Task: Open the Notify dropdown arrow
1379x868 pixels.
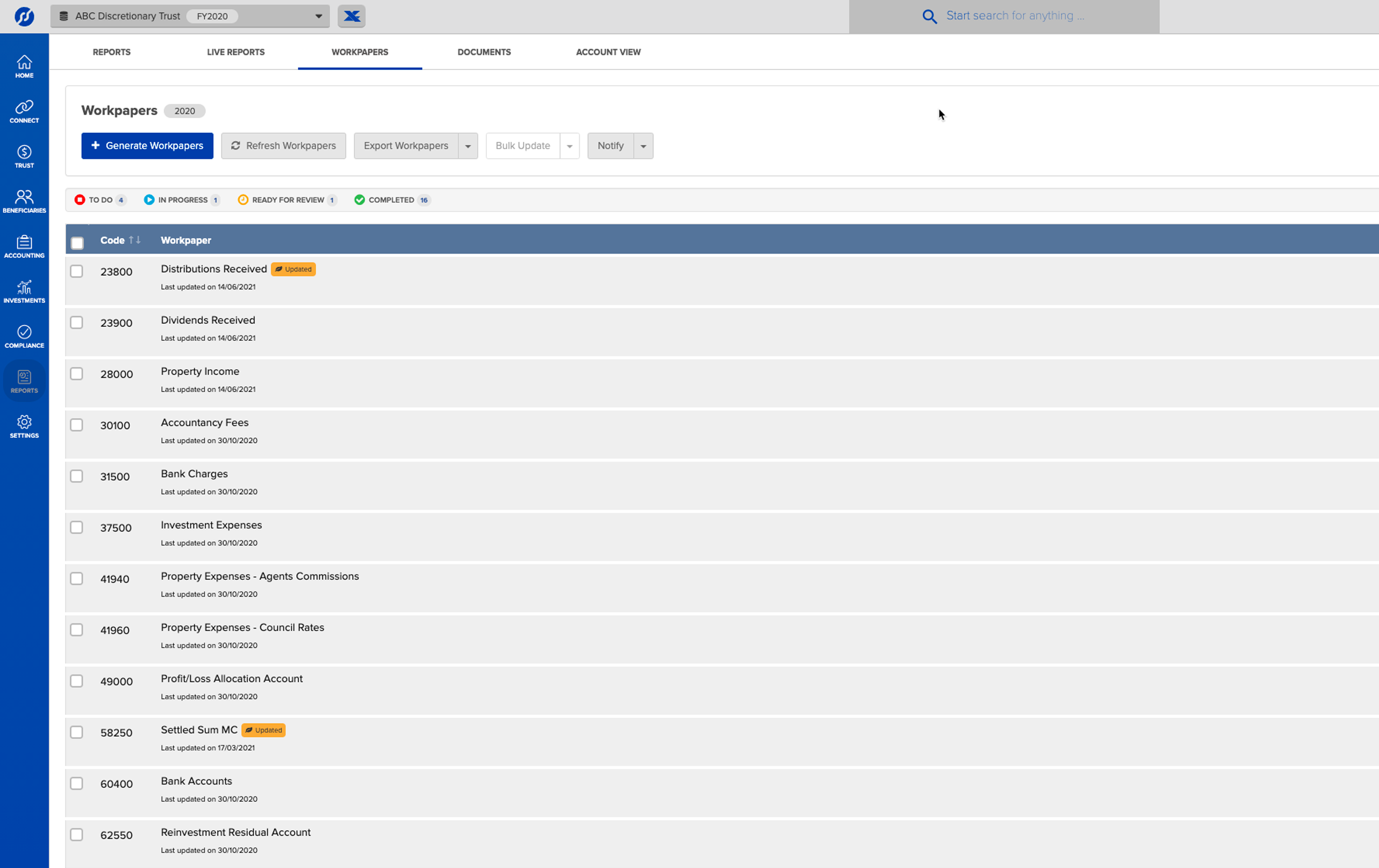Action: click(x=643, y=146)
